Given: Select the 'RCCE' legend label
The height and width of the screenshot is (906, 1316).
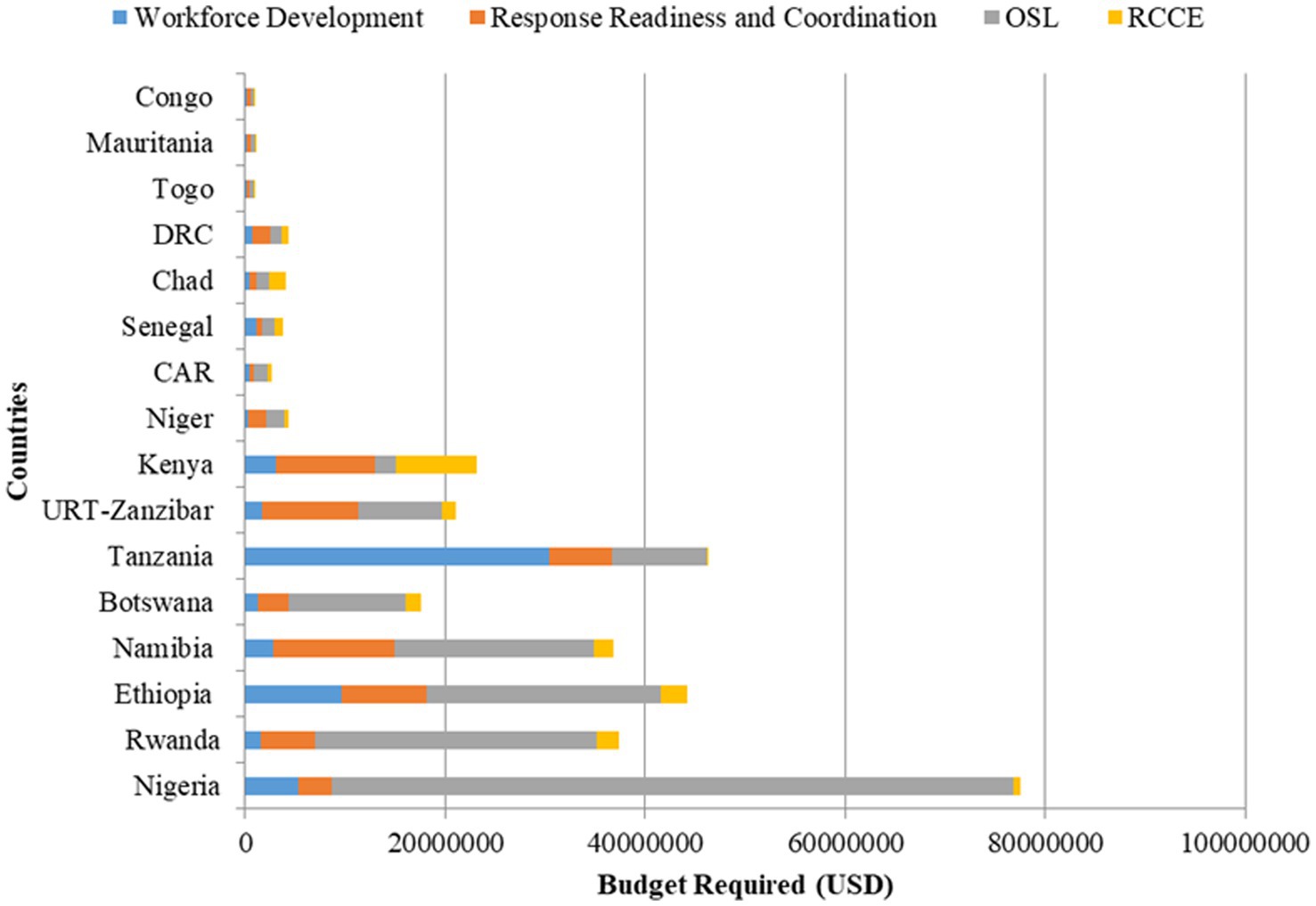Looking at the screenshot, I should [x=1165, y=18].
